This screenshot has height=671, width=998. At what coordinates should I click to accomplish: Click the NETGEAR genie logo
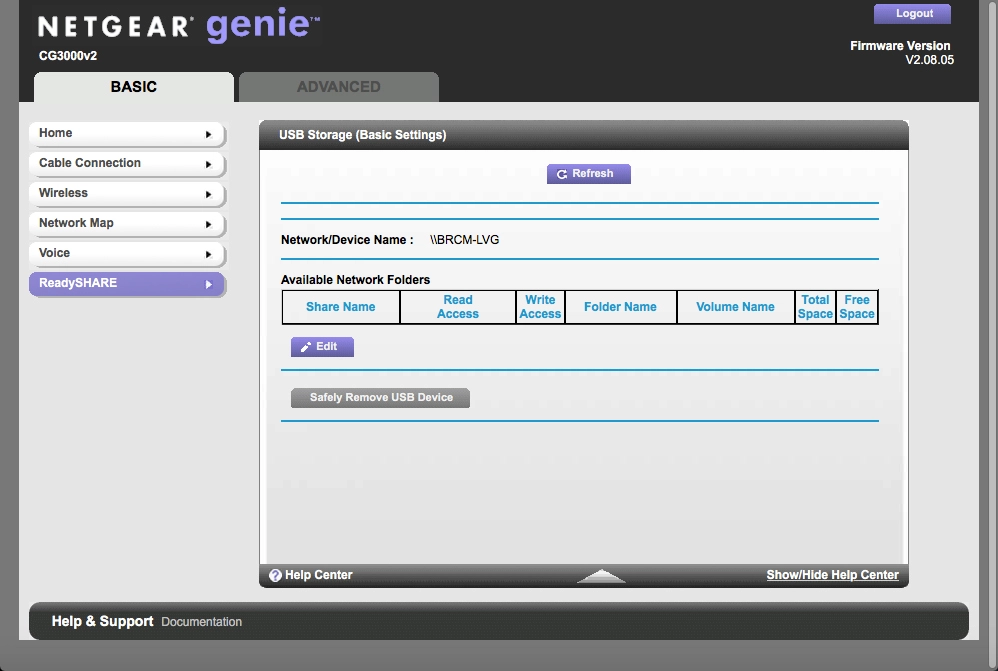click(x=179, y=27)
